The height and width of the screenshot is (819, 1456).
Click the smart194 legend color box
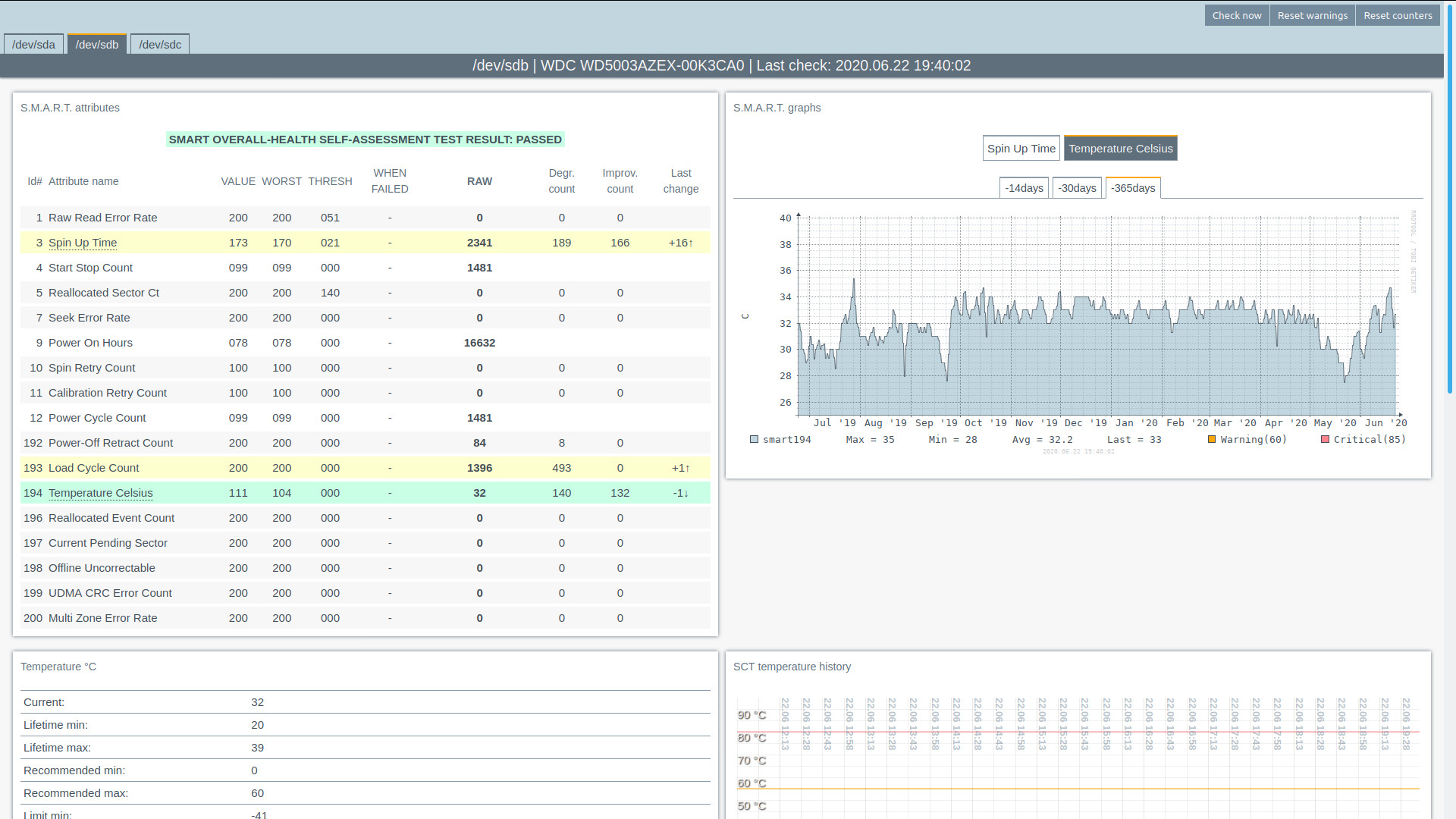coord(754,440)
